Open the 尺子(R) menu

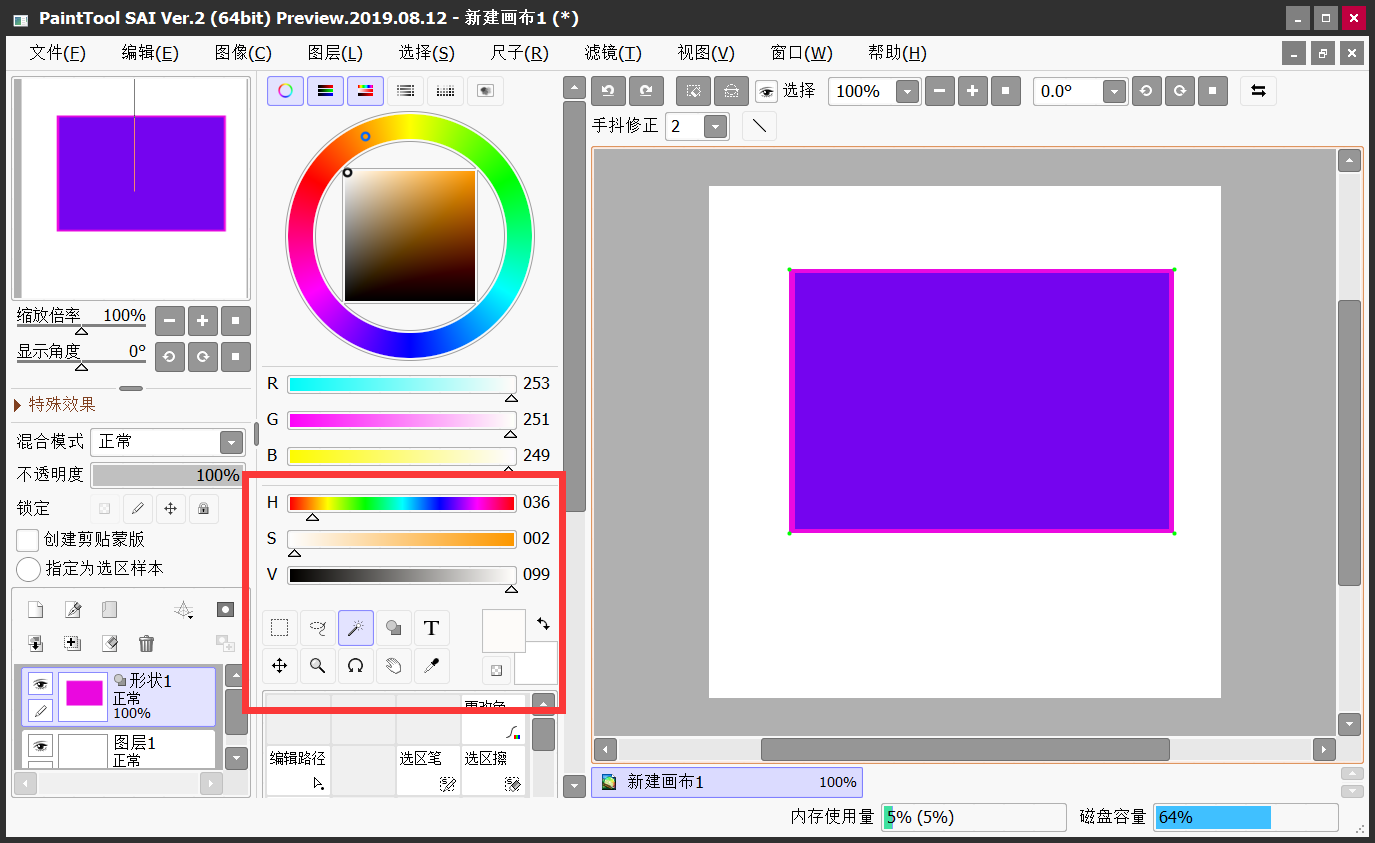[520, 53]
